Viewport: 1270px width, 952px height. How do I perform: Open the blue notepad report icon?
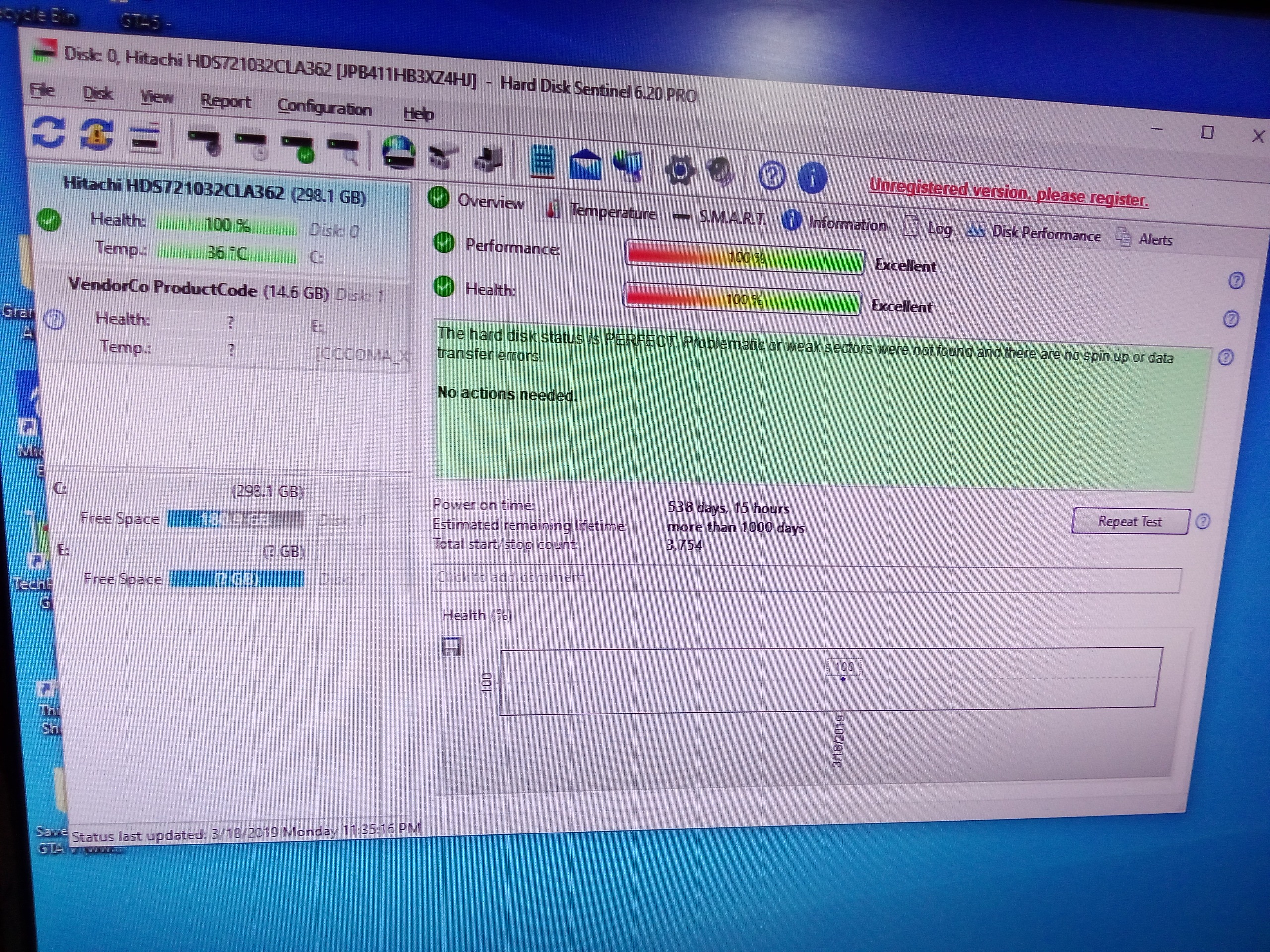click(x=542, y=161)
